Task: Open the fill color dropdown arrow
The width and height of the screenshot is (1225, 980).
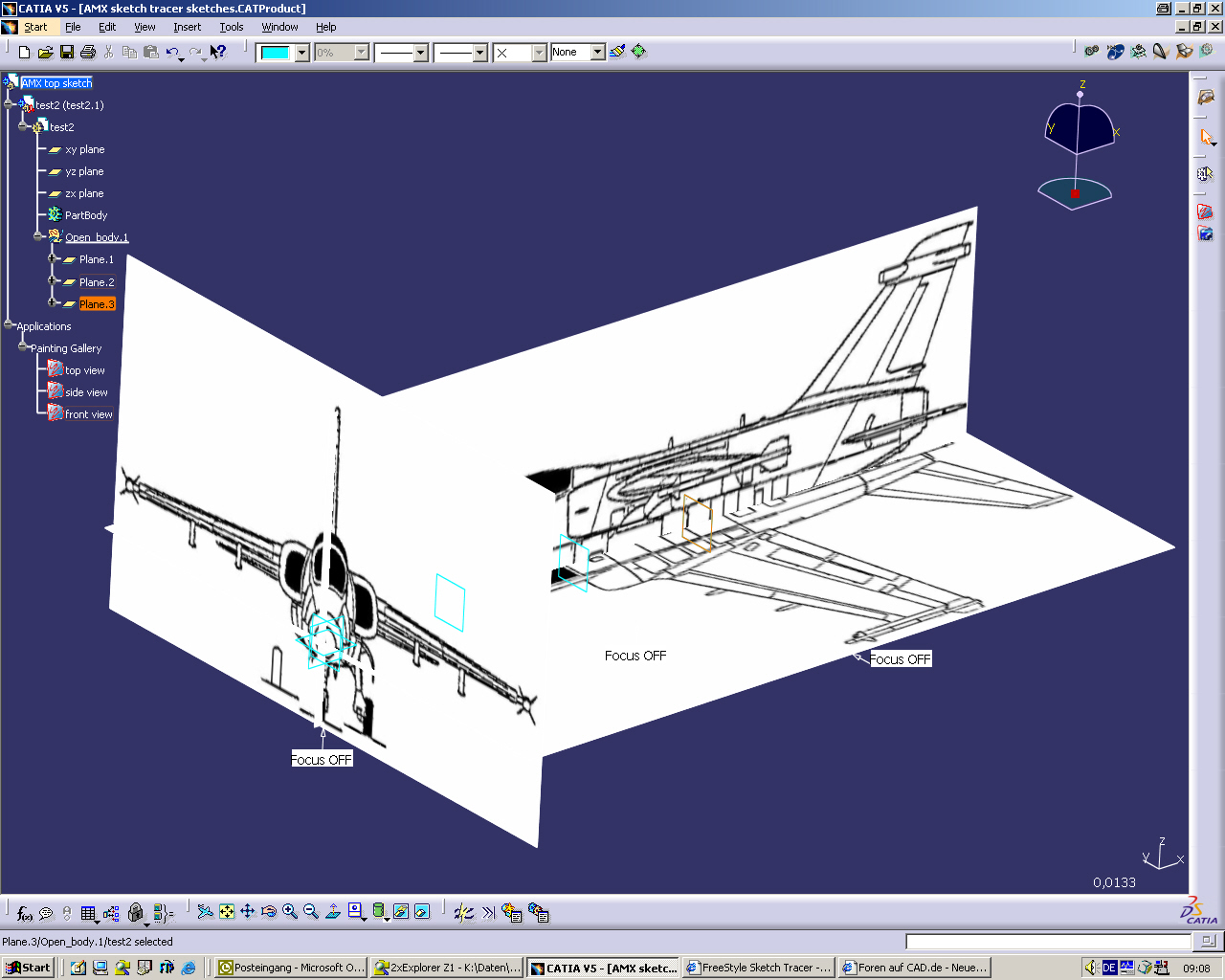Action: coord(302,53)
